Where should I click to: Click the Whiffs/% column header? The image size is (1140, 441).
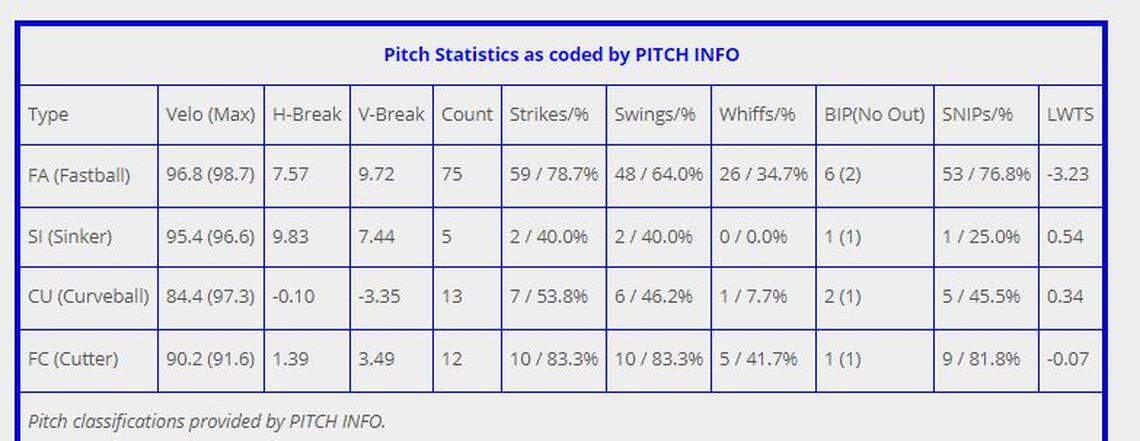click(x=757, y=114)
